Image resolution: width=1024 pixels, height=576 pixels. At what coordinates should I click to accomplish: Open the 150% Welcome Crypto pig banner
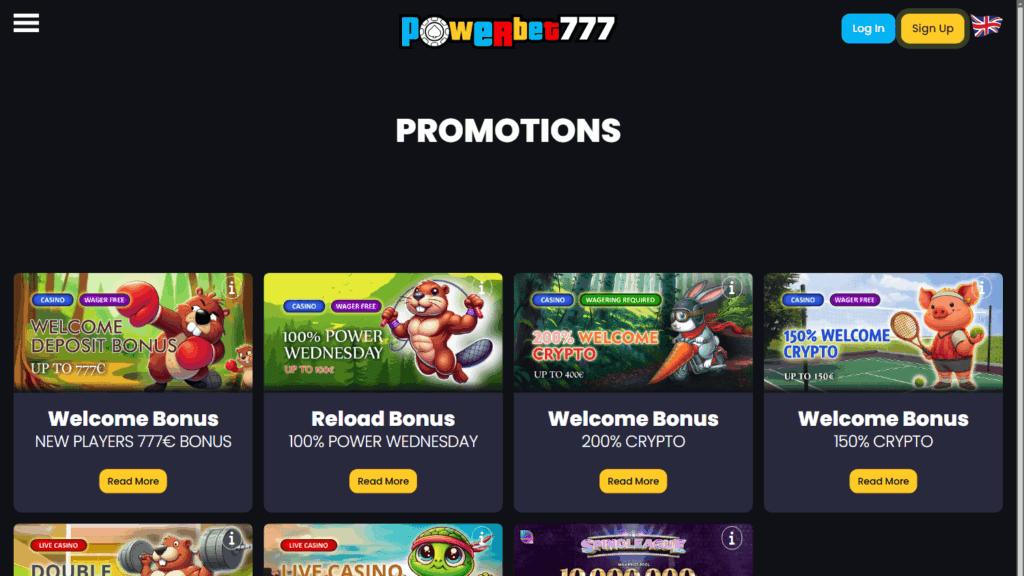883,332
